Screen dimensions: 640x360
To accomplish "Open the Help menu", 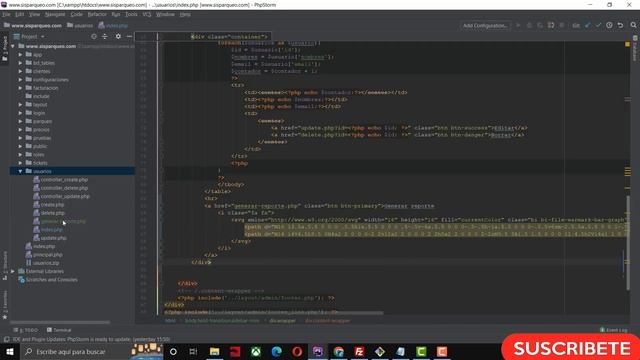I will point(185,14).
